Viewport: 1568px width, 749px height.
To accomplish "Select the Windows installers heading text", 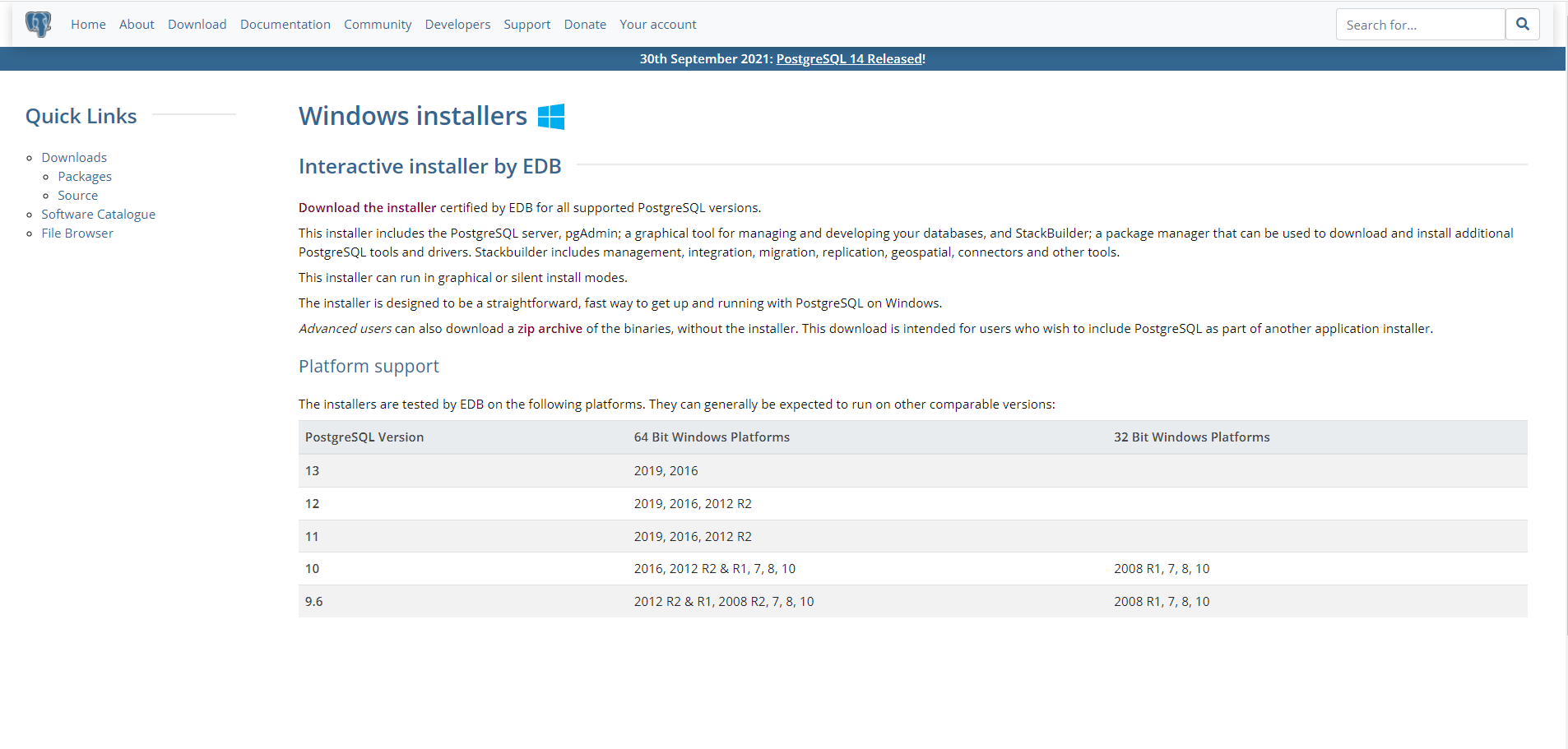I will 413,116.
